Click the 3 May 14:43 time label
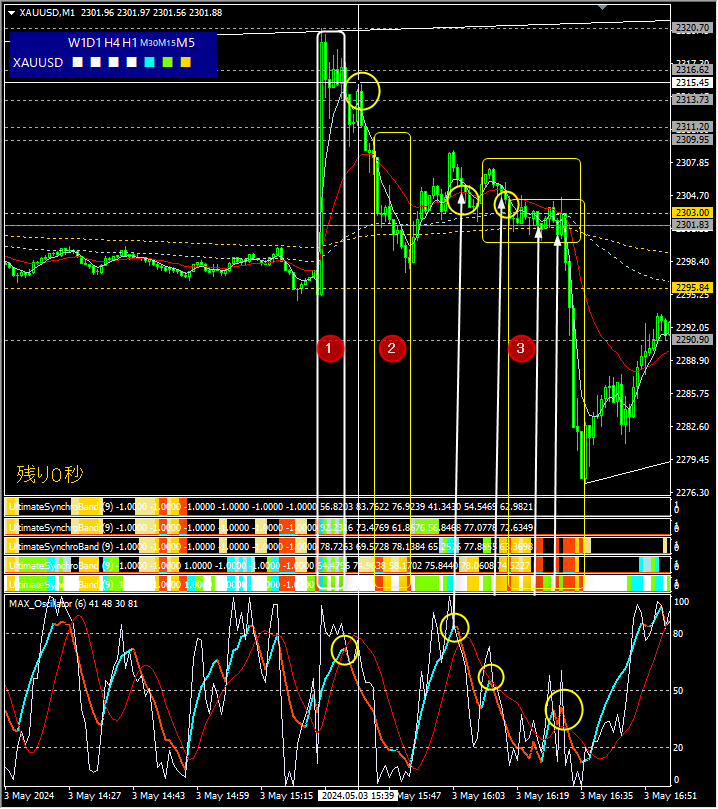This screenshot has width=718, height=809. click(x=158, y=796)
